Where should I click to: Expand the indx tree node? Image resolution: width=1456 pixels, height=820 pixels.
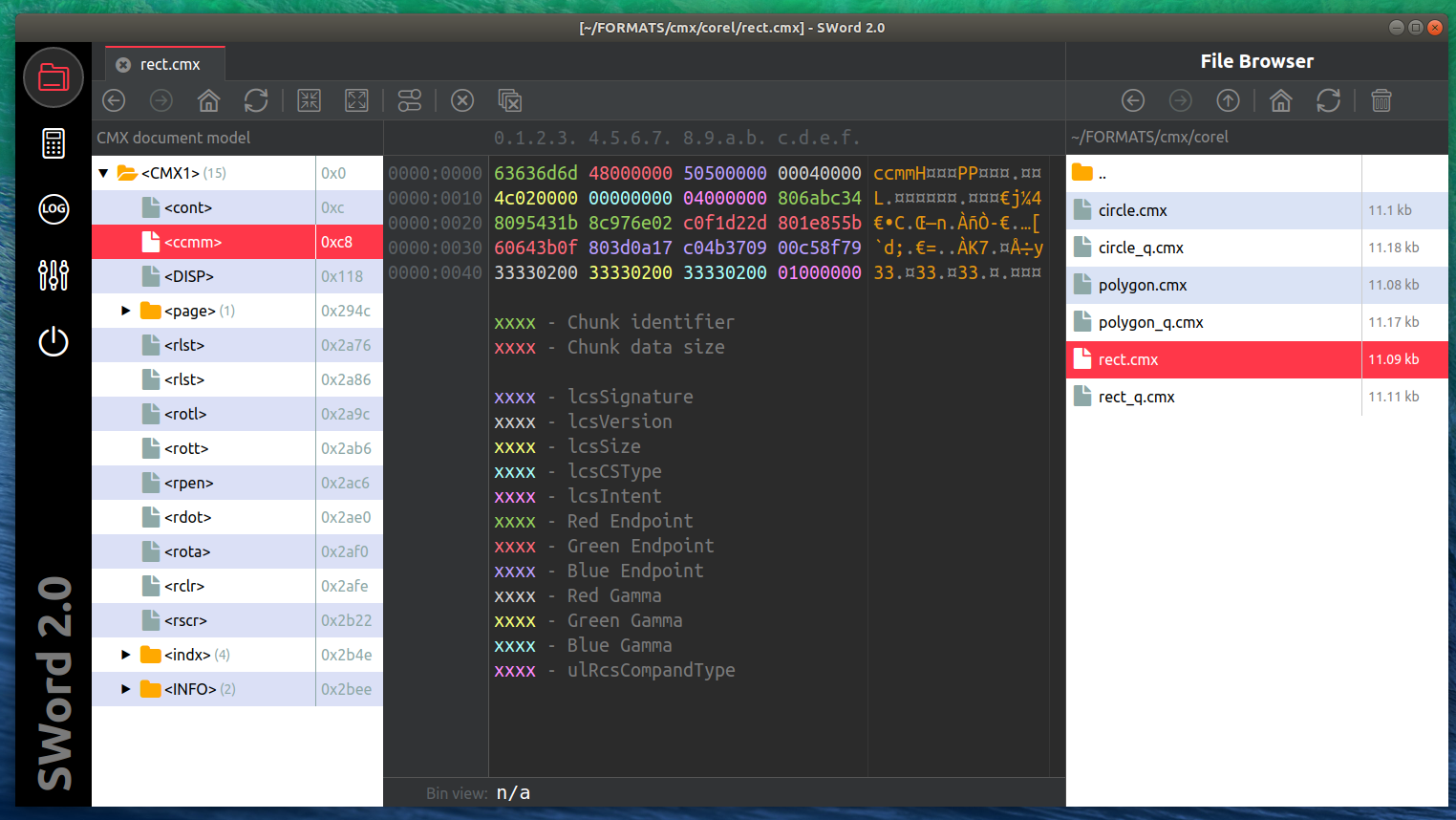[x=125, y=655]
